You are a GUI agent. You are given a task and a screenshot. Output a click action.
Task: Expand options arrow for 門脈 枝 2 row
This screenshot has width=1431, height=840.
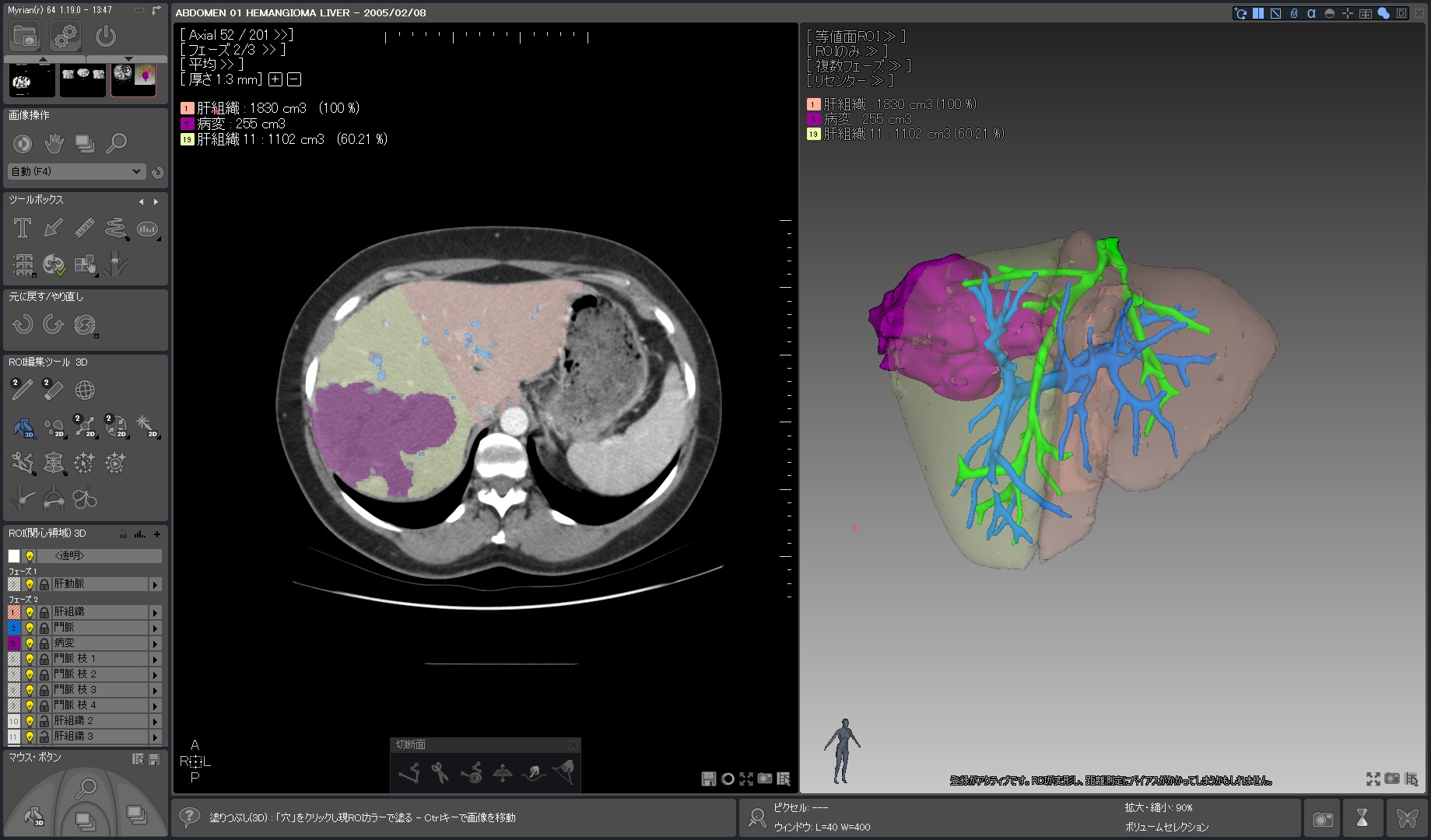coord(155,675)
